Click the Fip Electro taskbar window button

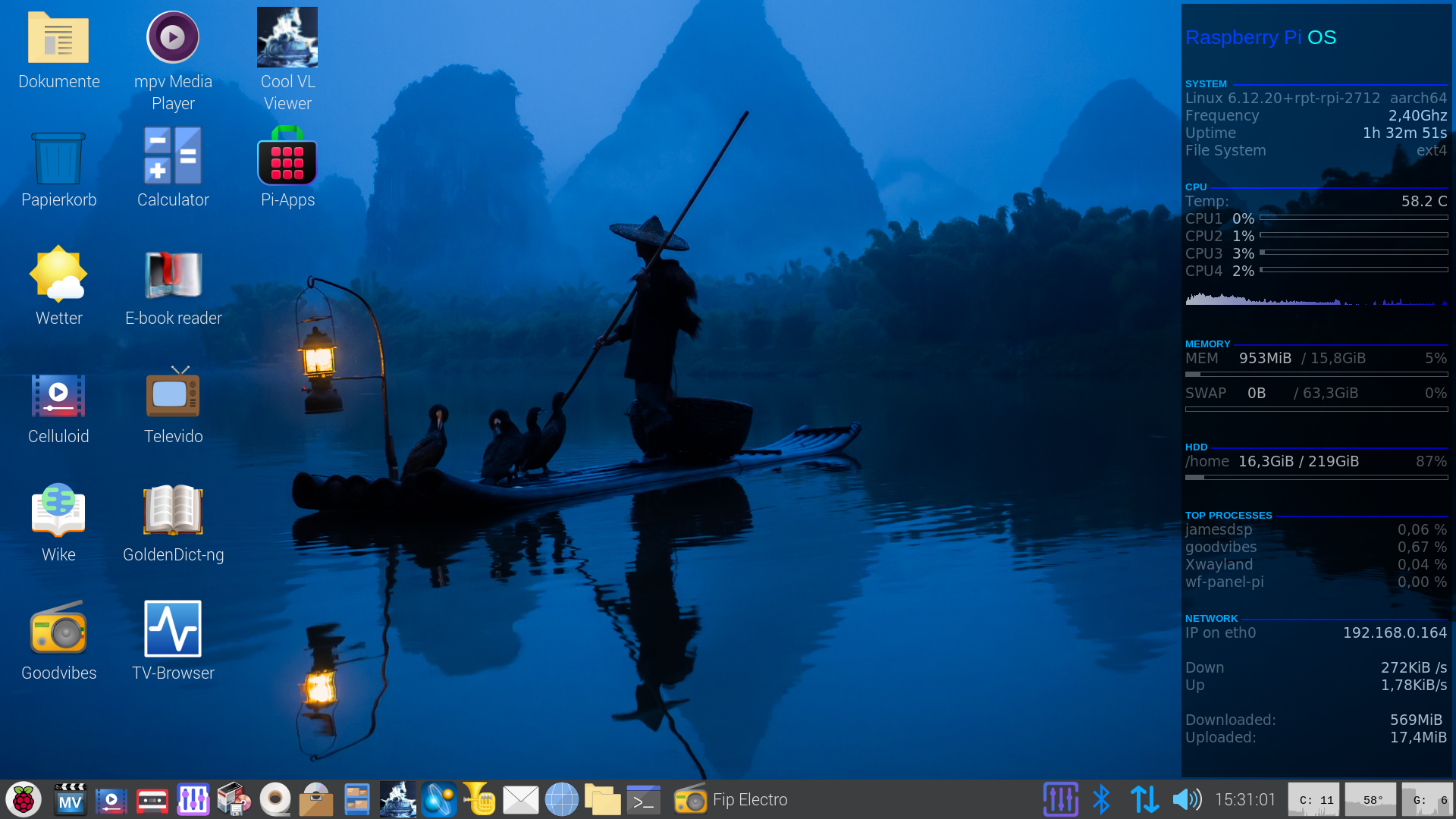coord(732,800)
